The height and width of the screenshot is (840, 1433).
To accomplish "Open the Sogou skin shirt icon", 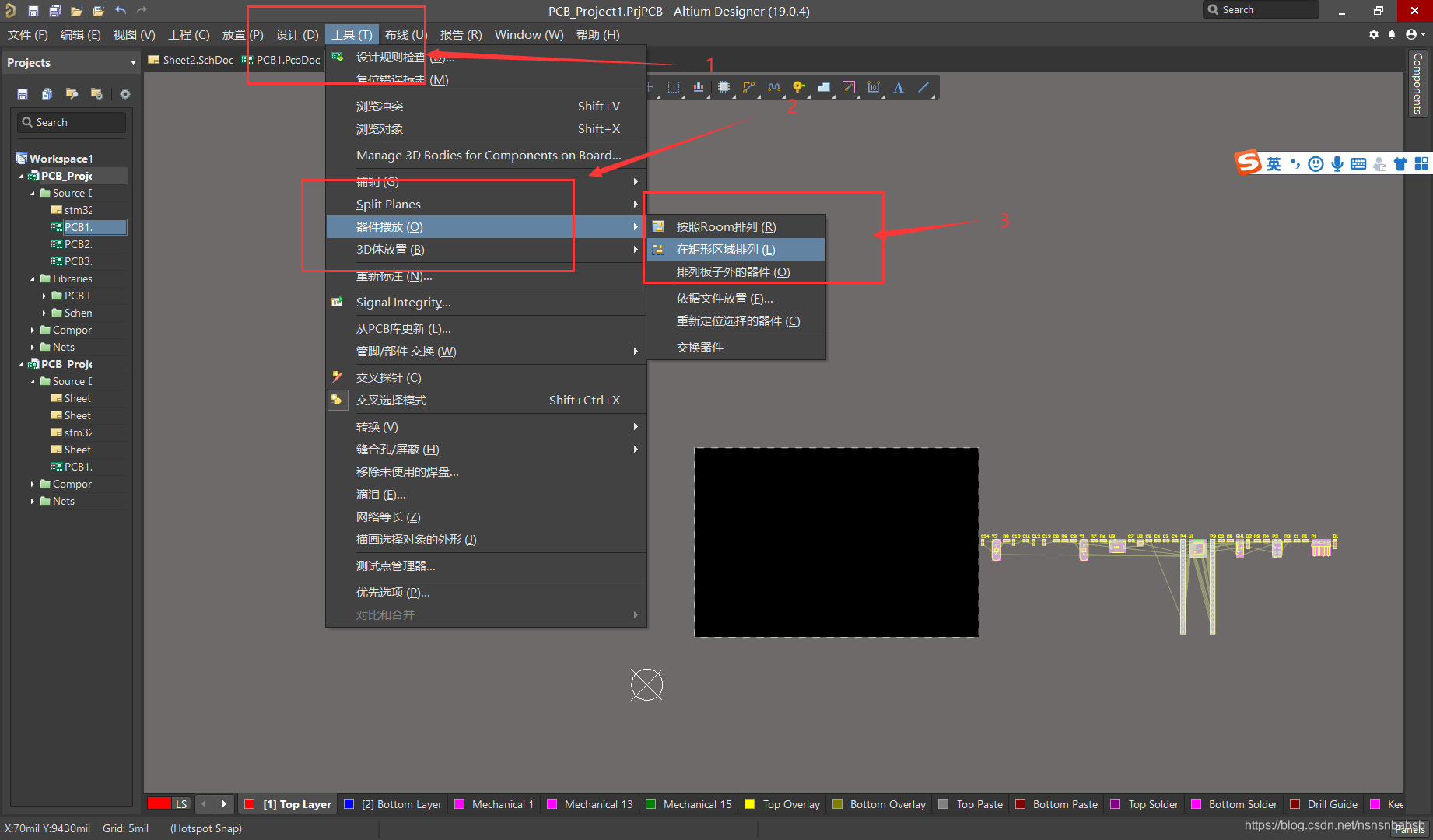I will [x=1400, y=163].
